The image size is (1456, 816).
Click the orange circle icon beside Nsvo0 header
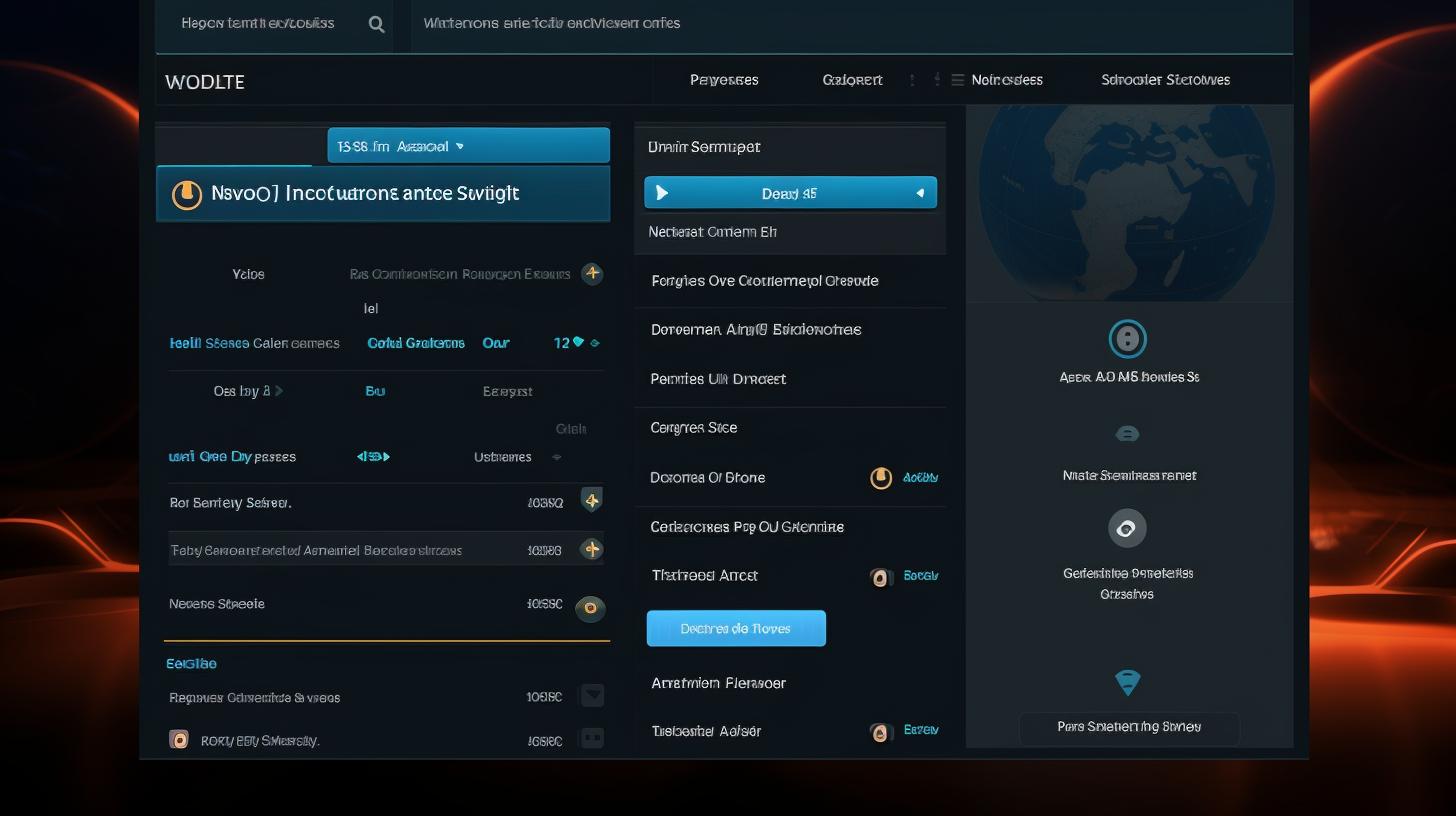(187, 194)
